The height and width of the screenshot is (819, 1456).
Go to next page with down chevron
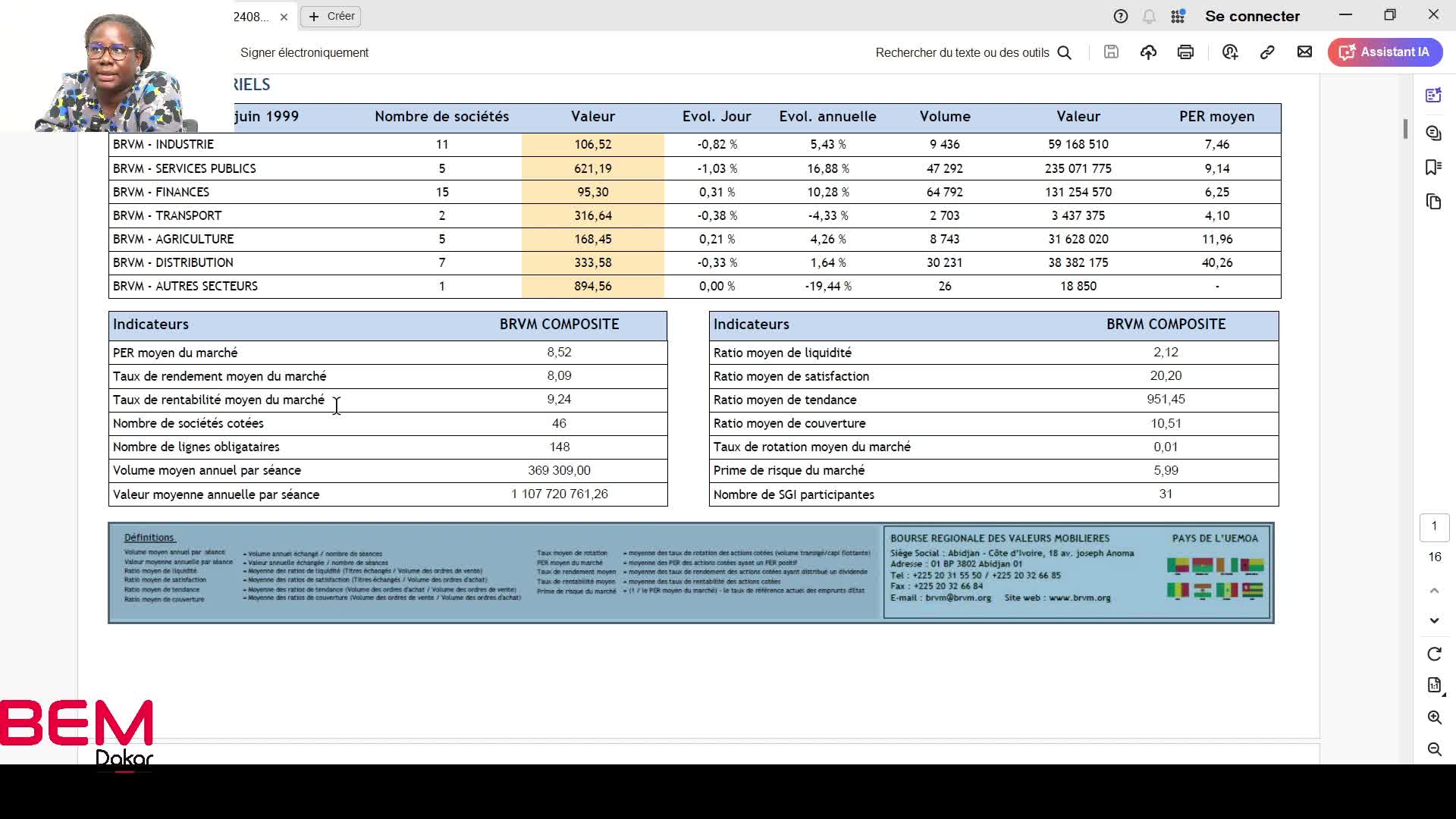[x=1434, y=620]
